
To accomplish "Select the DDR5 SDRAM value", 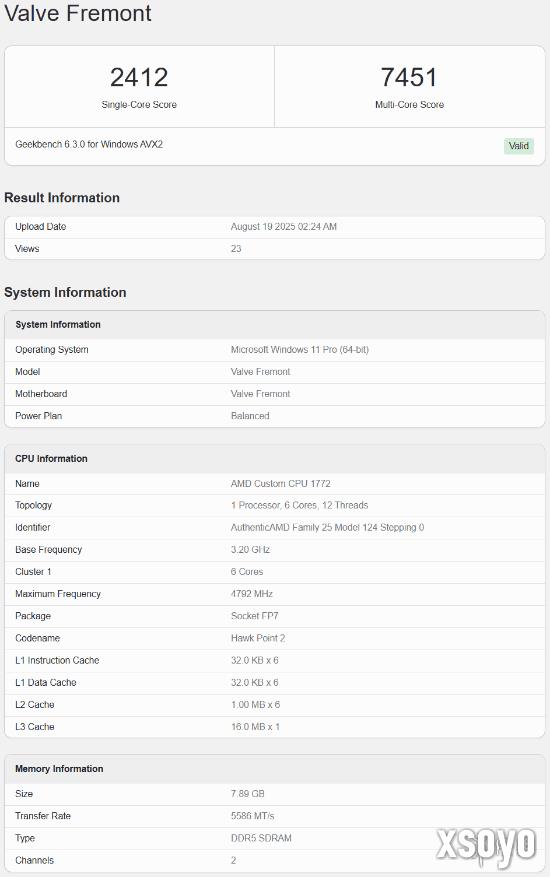I will click(261, 838).
